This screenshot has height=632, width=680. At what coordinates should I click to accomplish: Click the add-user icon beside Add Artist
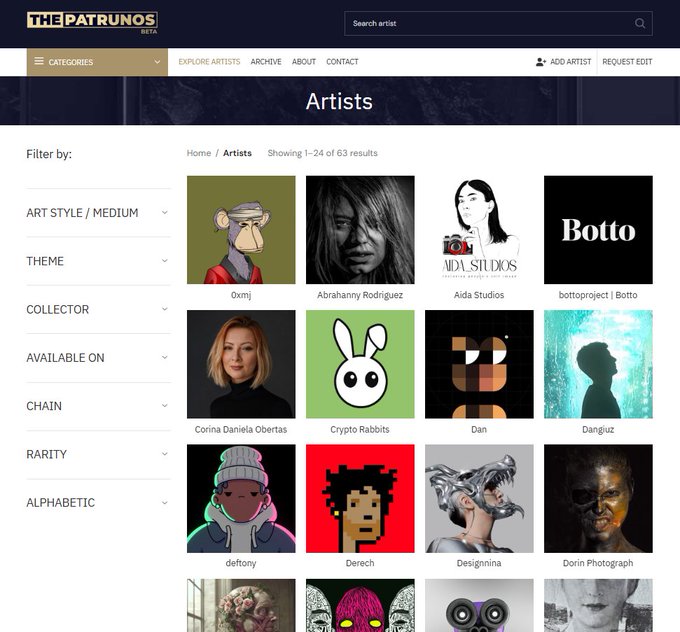pos(541,62)
